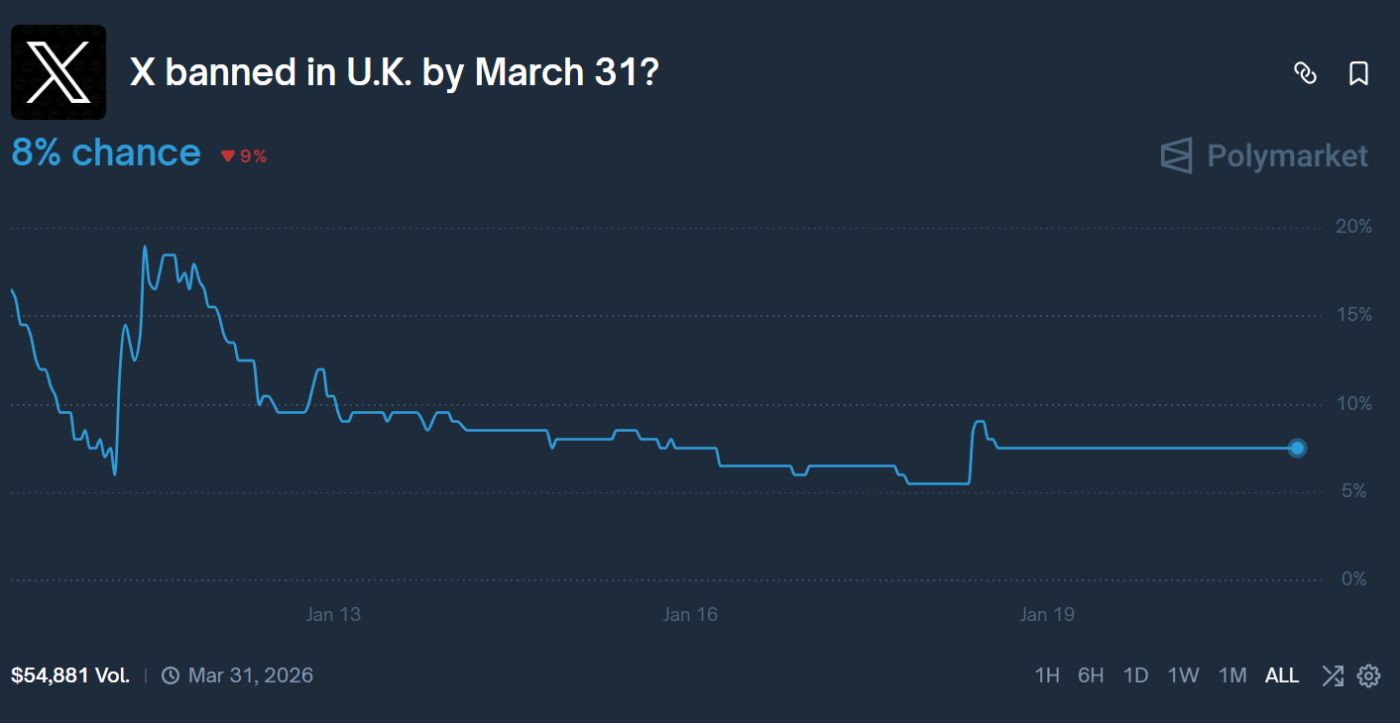Show the 1M time range

tap(1232, 676)
